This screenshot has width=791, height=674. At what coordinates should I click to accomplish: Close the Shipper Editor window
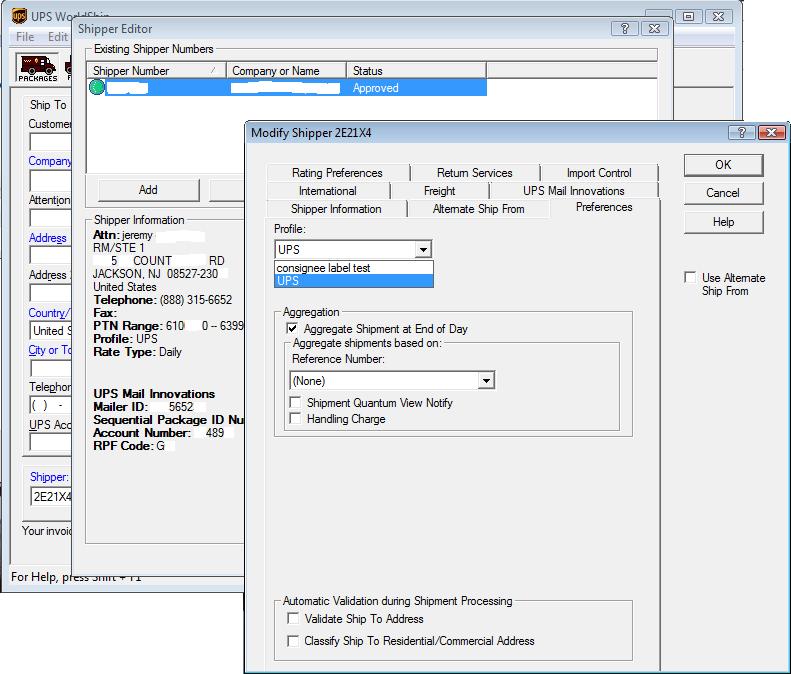pos(654,29)
